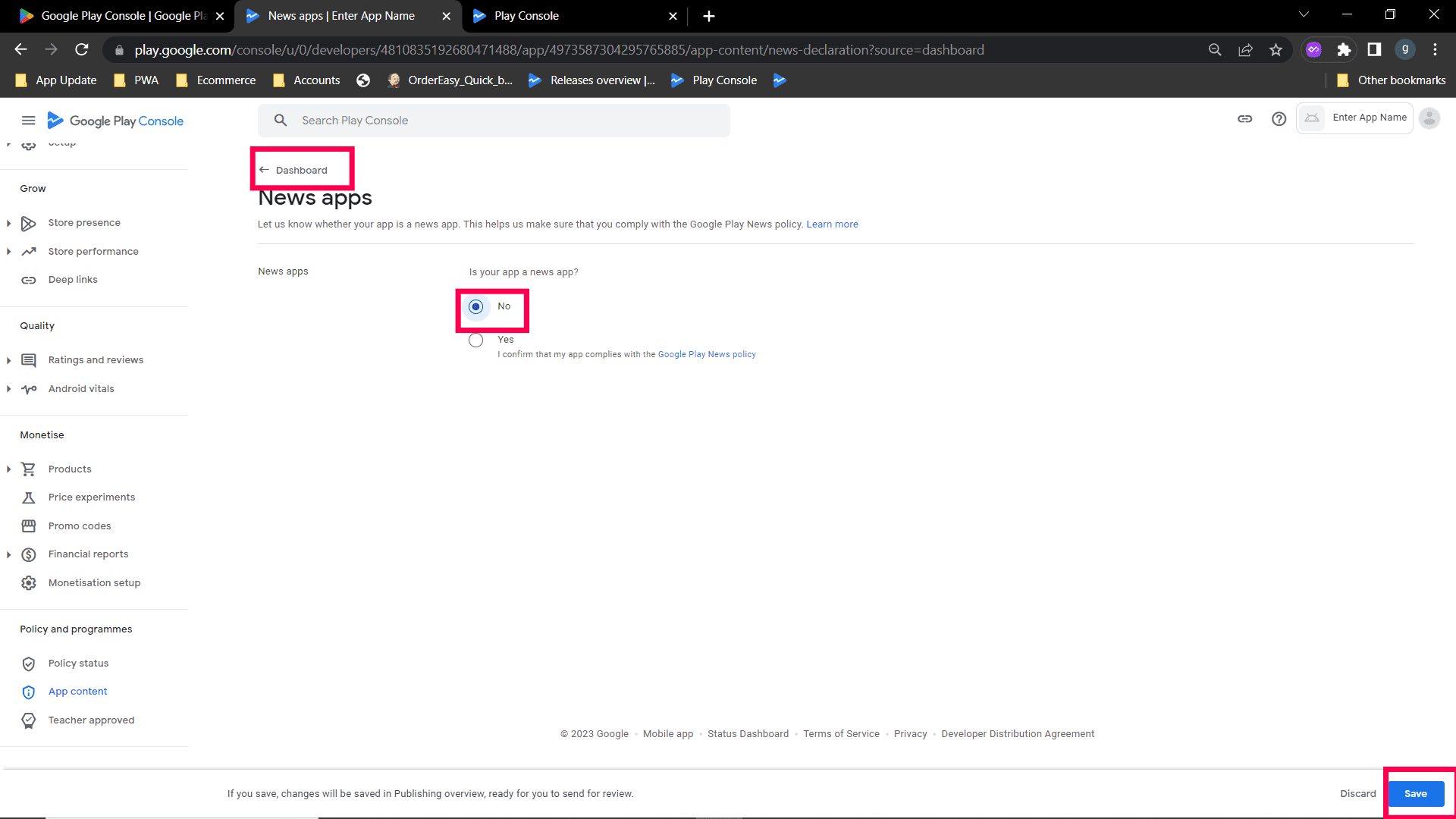1456x819 pixels.
Task: Expand the Store presence section
Action: coord(8,223)
